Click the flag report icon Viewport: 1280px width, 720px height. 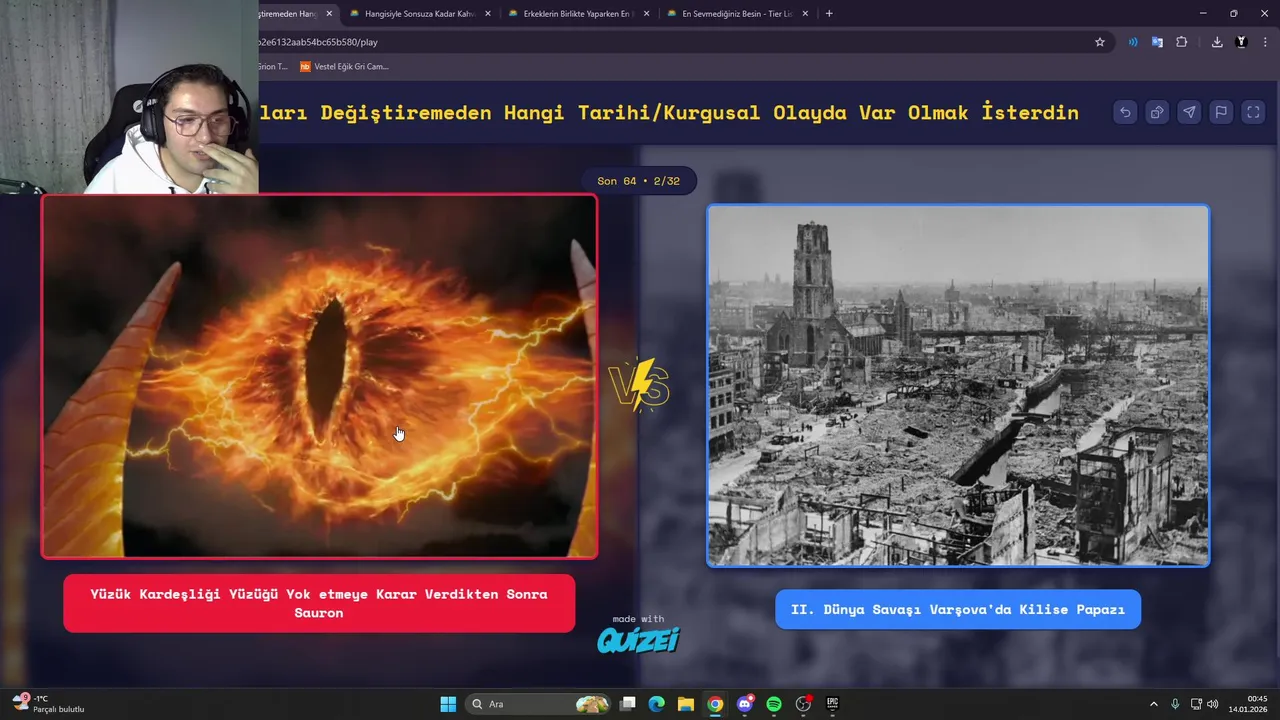tap(1221, 112)
